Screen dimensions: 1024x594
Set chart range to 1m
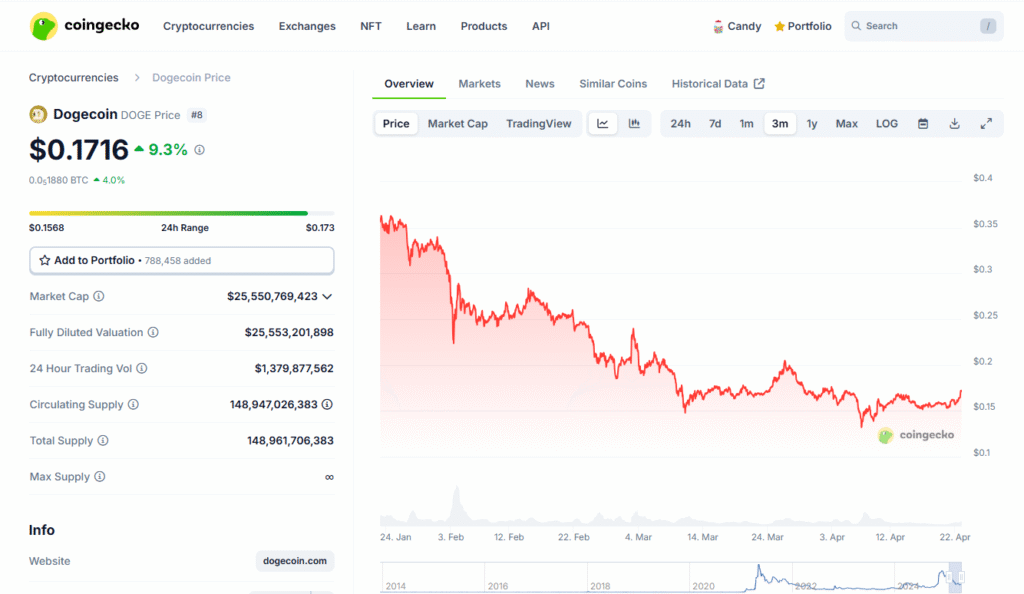[746, 123]
